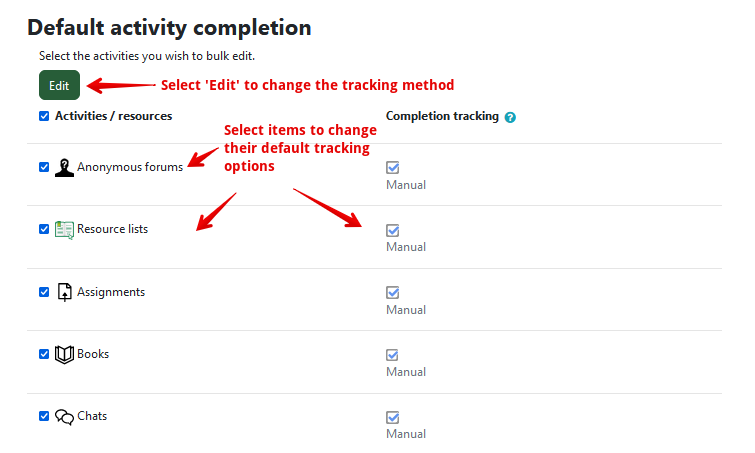Click the Books activity icon
Viewport: 755px width, 453px height.
point(65,354)
